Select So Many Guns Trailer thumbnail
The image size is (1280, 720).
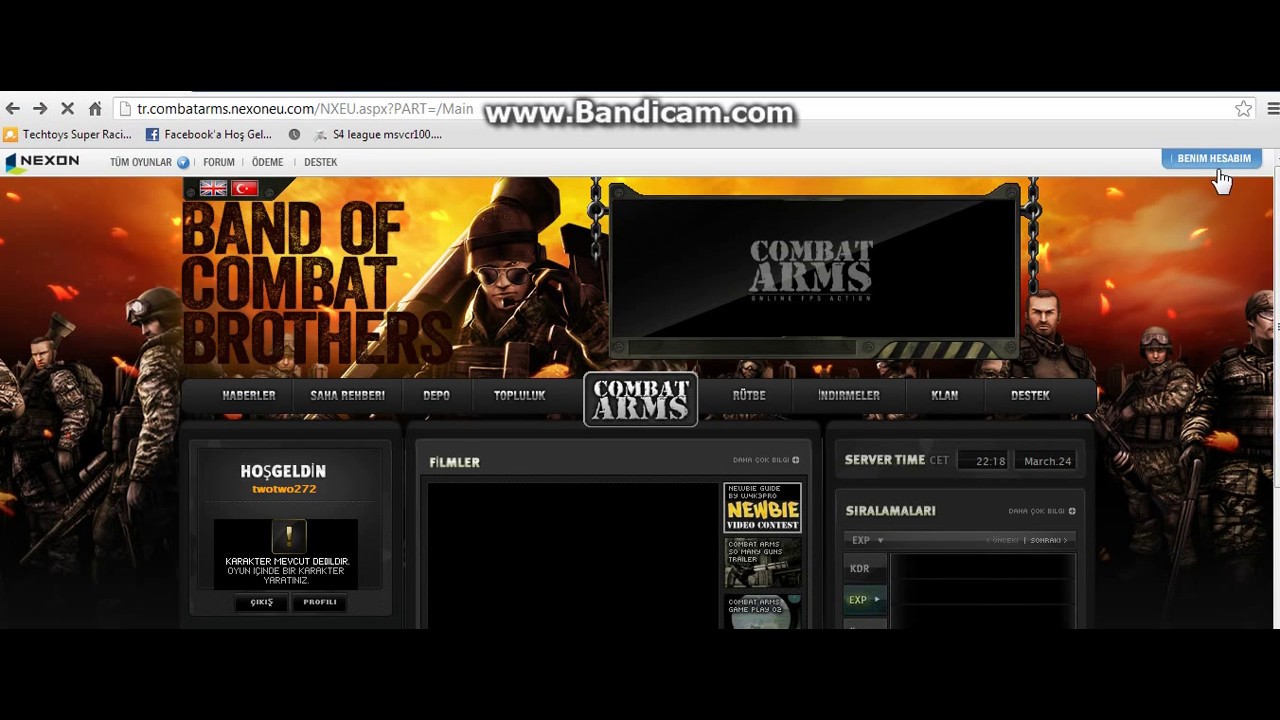(x=762, y=563)
